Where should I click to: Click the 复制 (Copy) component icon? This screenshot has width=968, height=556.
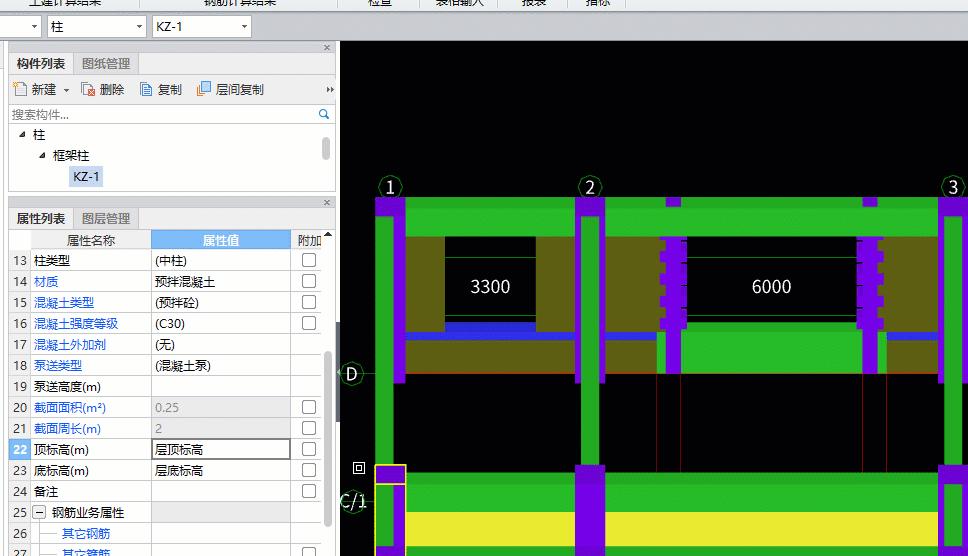pos(146,89)
